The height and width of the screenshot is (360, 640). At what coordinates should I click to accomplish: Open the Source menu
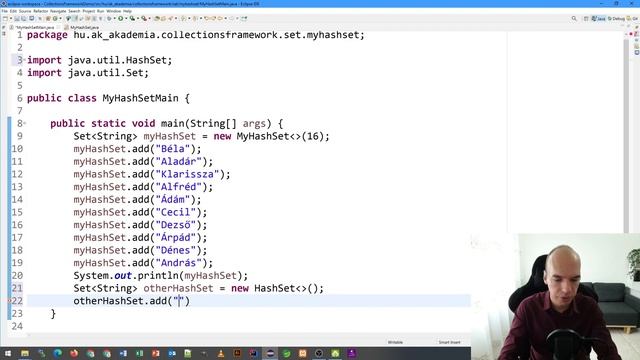click(x=25, y=11)
